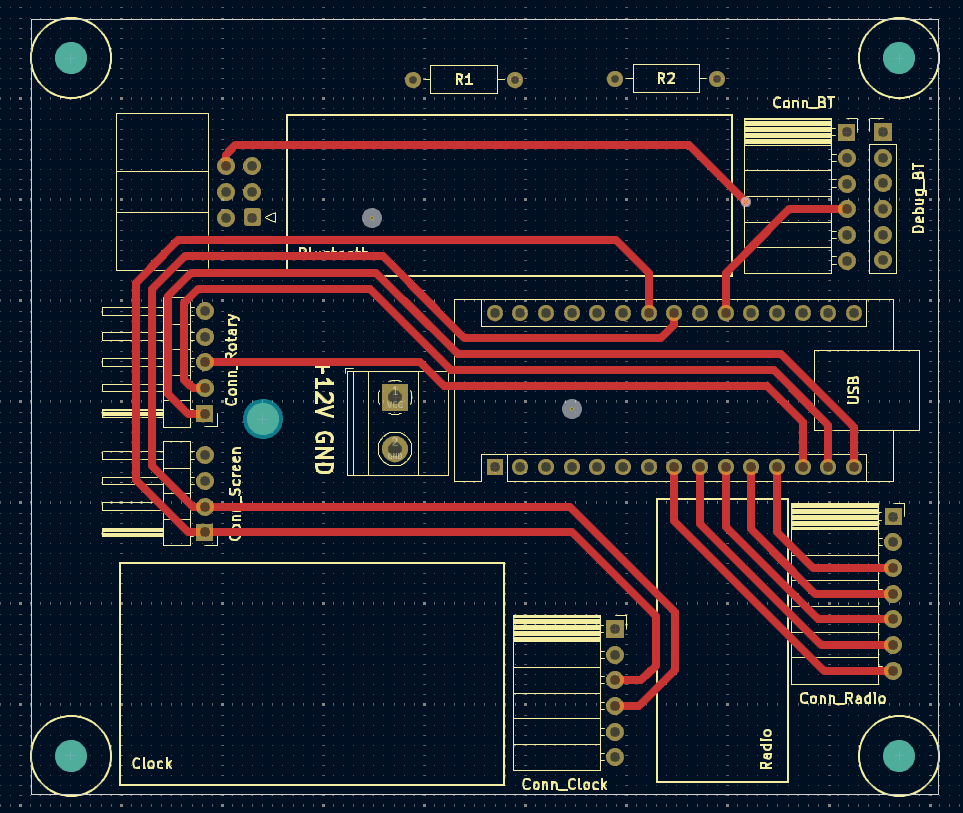Viewport: 963px width, 813px height.
Task: Select the R1 reference label
Action: tap(464, 79)
